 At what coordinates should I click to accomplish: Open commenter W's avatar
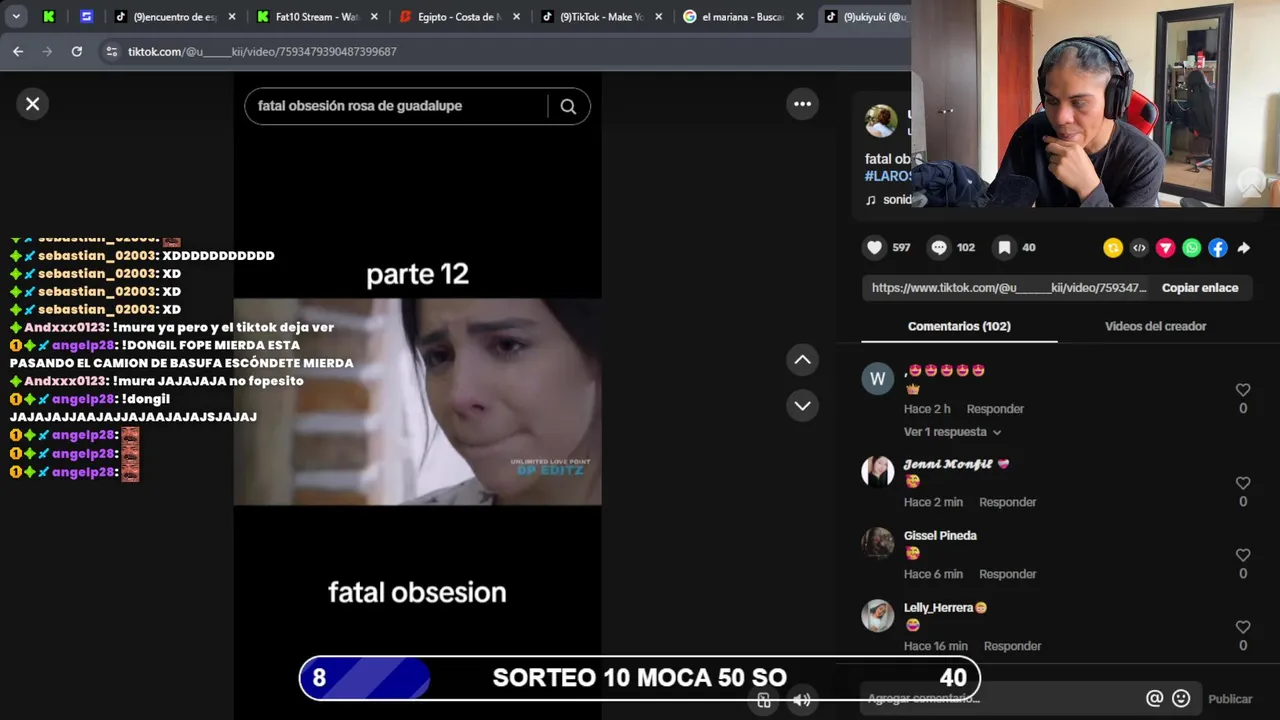[x=878, y=379]
